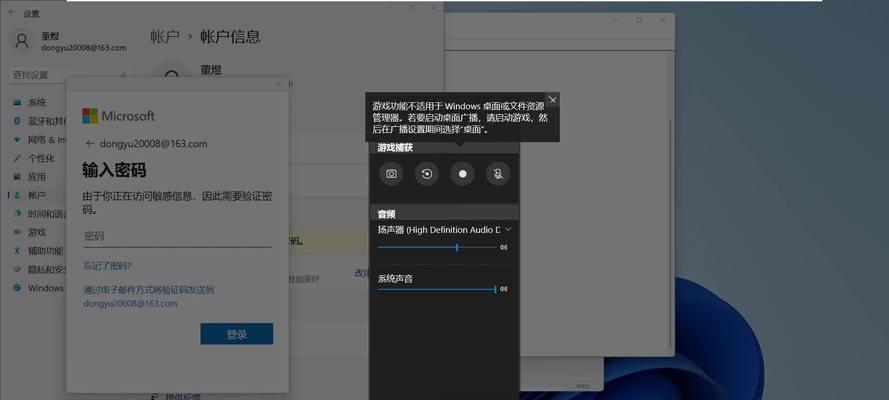Click the Windows Update icon in sidebar
889x400 pixels.
pyautogui.click(x=17, y=288)
